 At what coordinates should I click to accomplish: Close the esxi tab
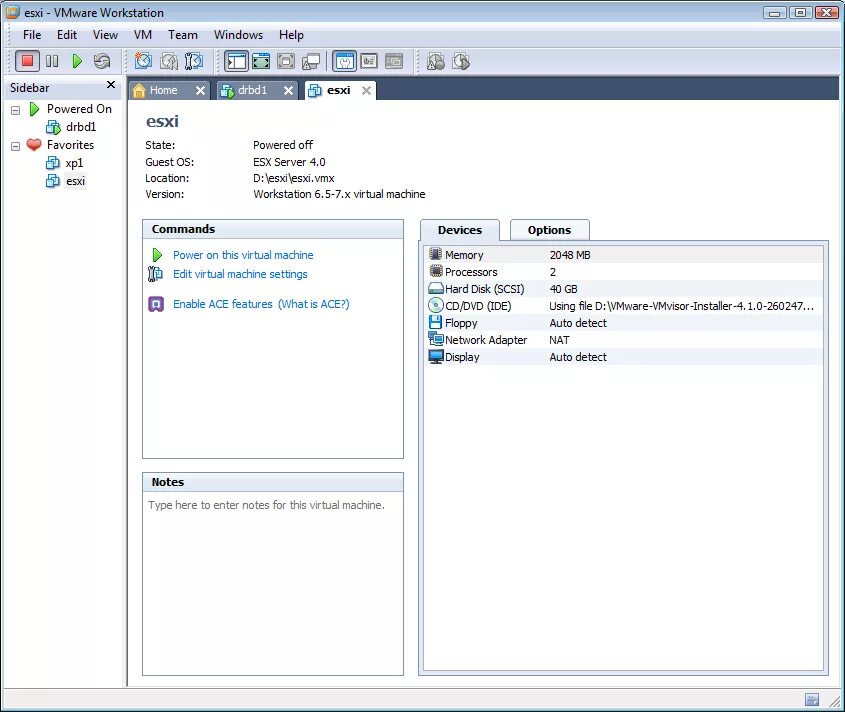(x=366, y=91)
